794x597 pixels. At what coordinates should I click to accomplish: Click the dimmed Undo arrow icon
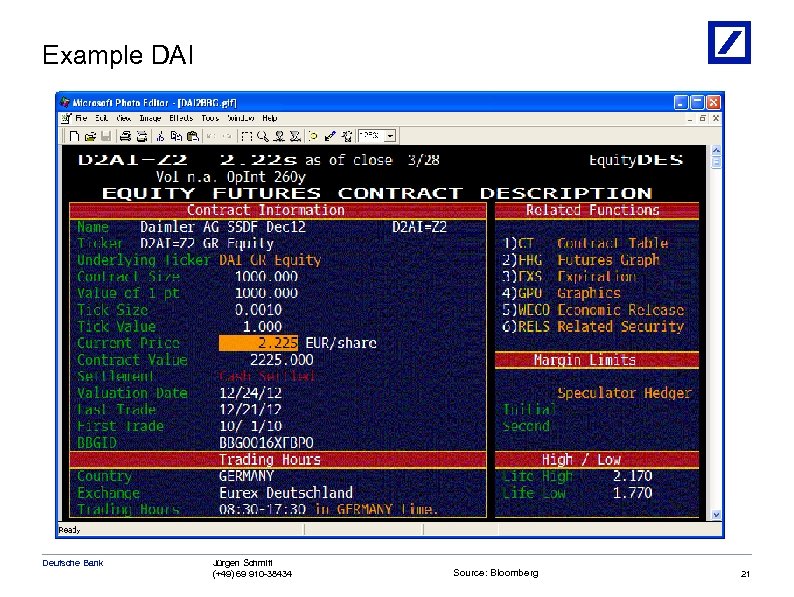coord(211,136)
